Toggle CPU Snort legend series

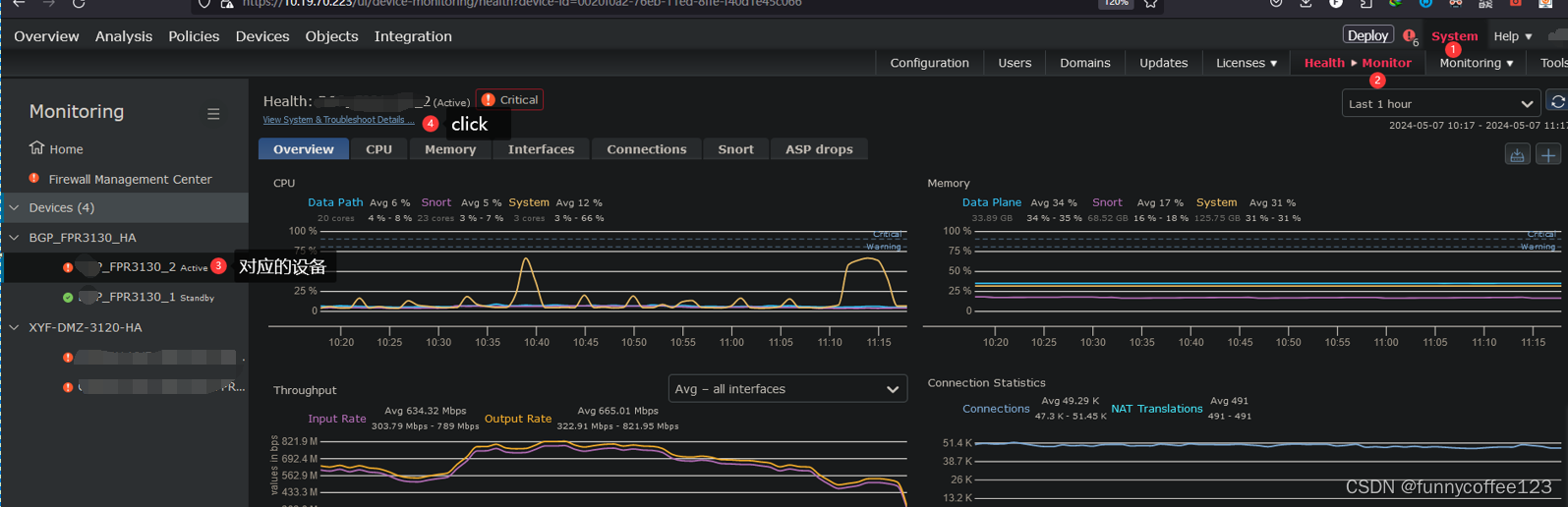click(x=436, y=202)
